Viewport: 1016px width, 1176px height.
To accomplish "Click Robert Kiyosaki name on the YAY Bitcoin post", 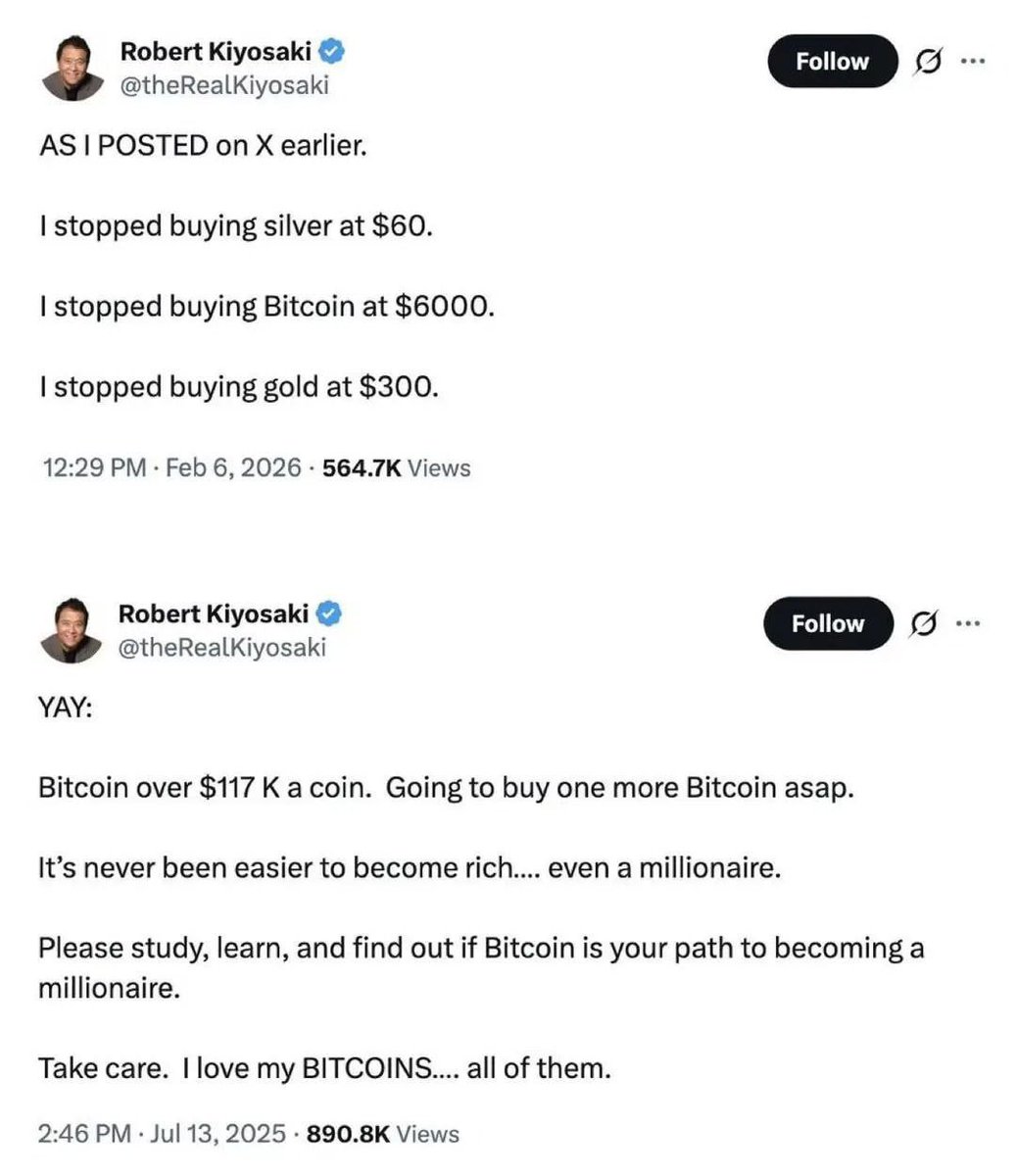I will tap(213, 613).
